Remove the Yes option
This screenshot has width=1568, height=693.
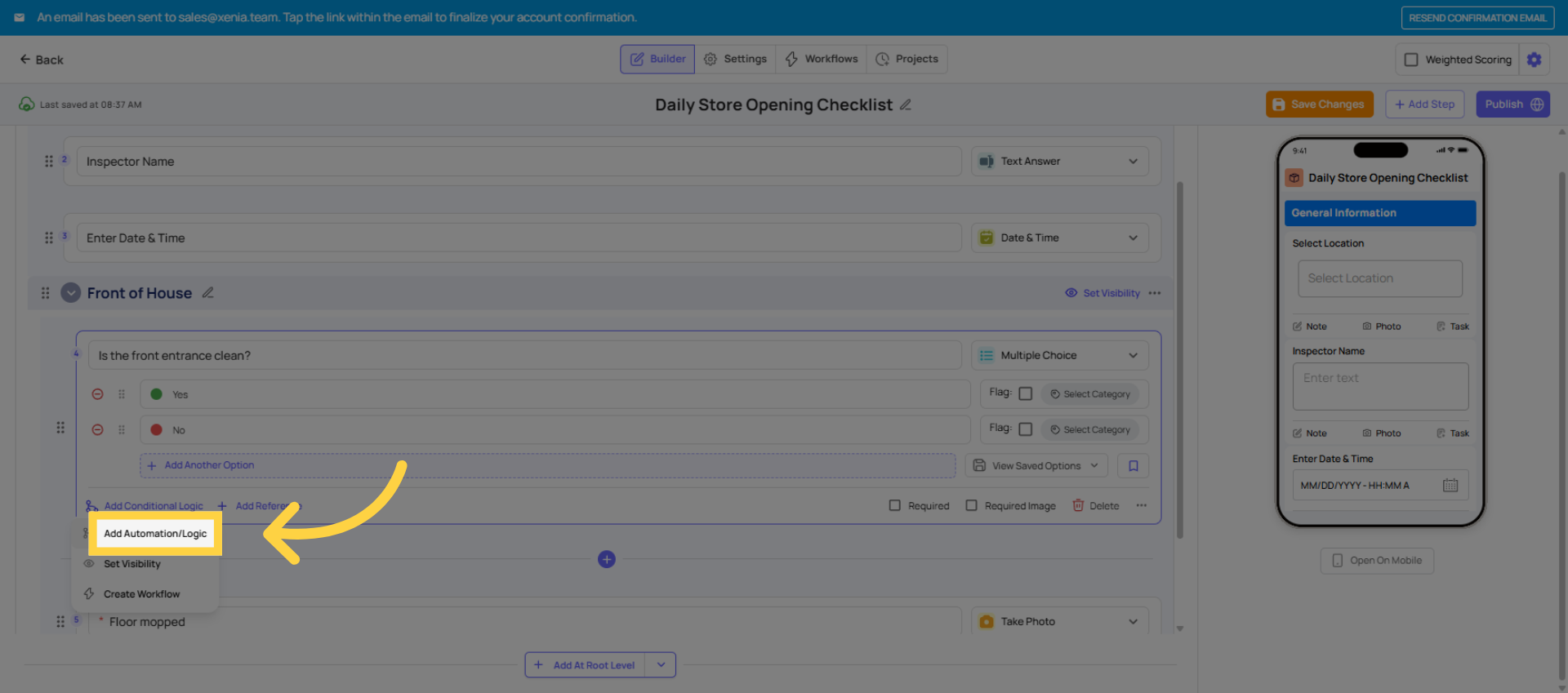97,394
